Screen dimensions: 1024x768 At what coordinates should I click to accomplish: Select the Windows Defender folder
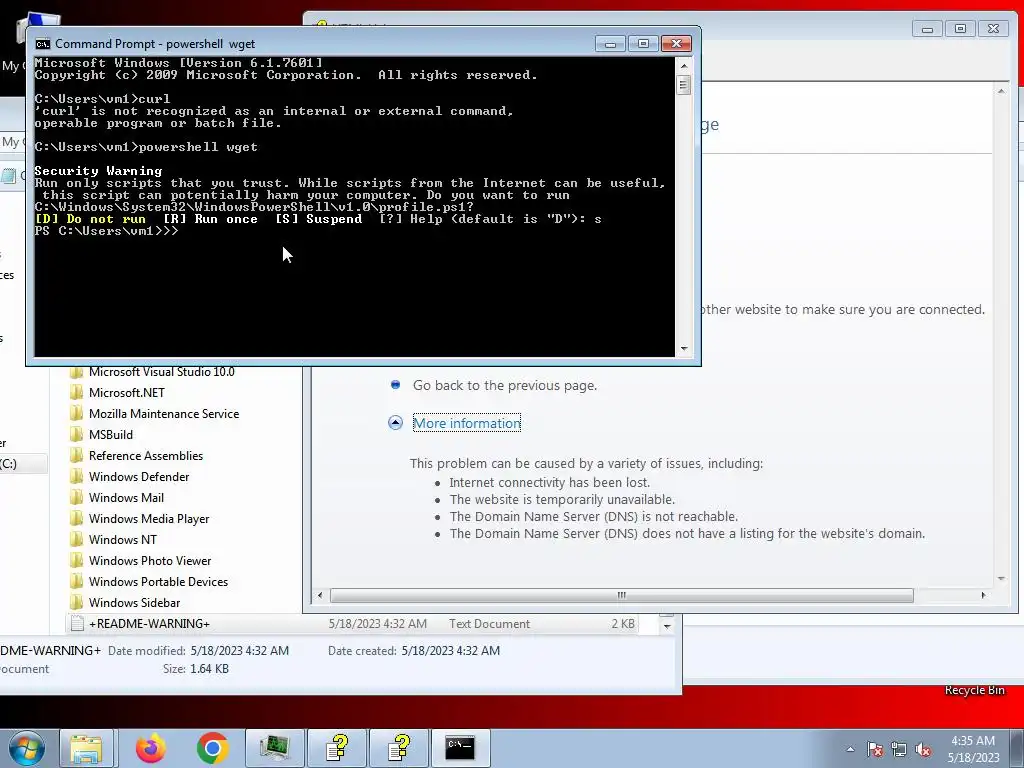[139, 477]
